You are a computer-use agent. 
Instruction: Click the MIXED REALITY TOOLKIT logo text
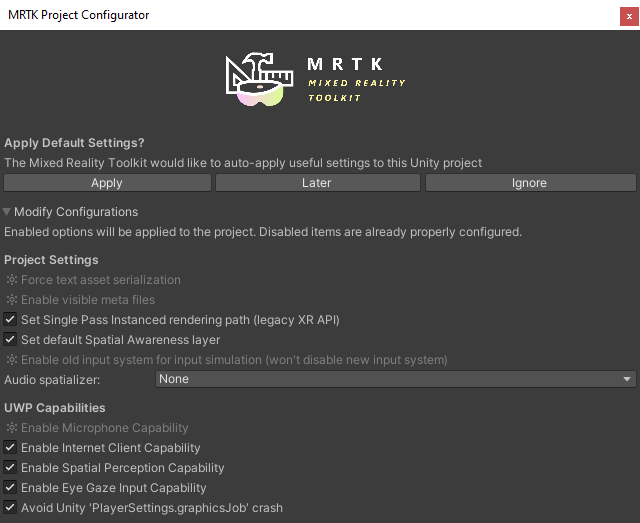tap(356, 83)
